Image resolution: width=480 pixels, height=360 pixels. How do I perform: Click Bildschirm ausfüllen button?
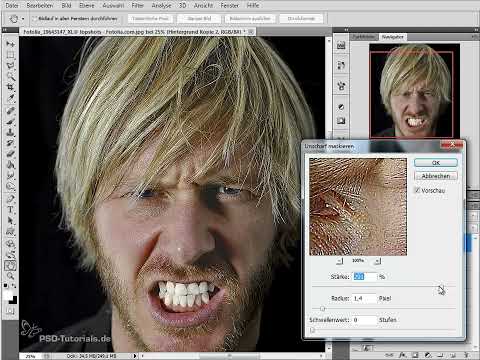pos(250,19)
